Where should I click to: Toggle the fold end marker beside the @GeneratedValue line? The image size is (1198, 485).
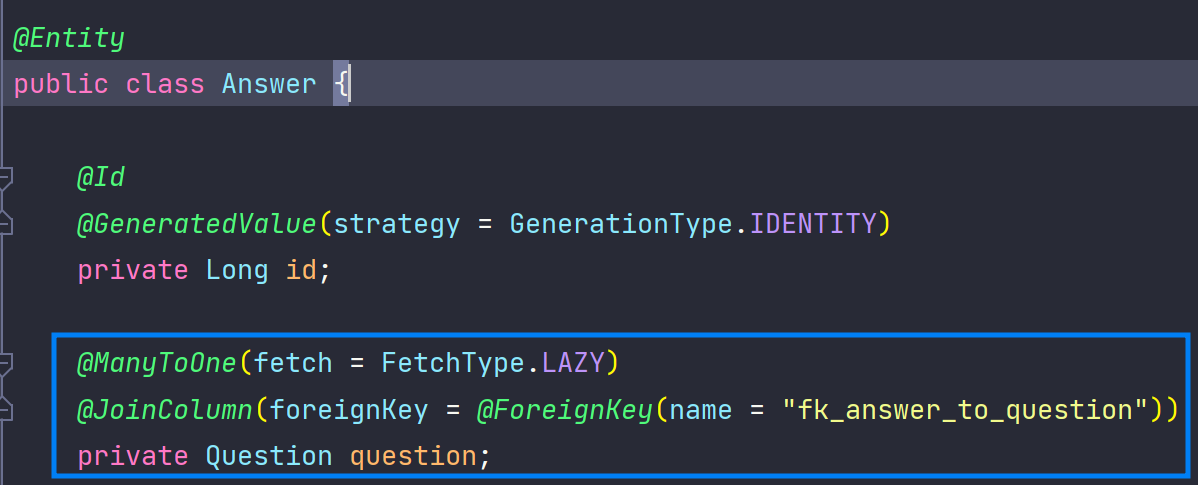(x=5, y=224)
